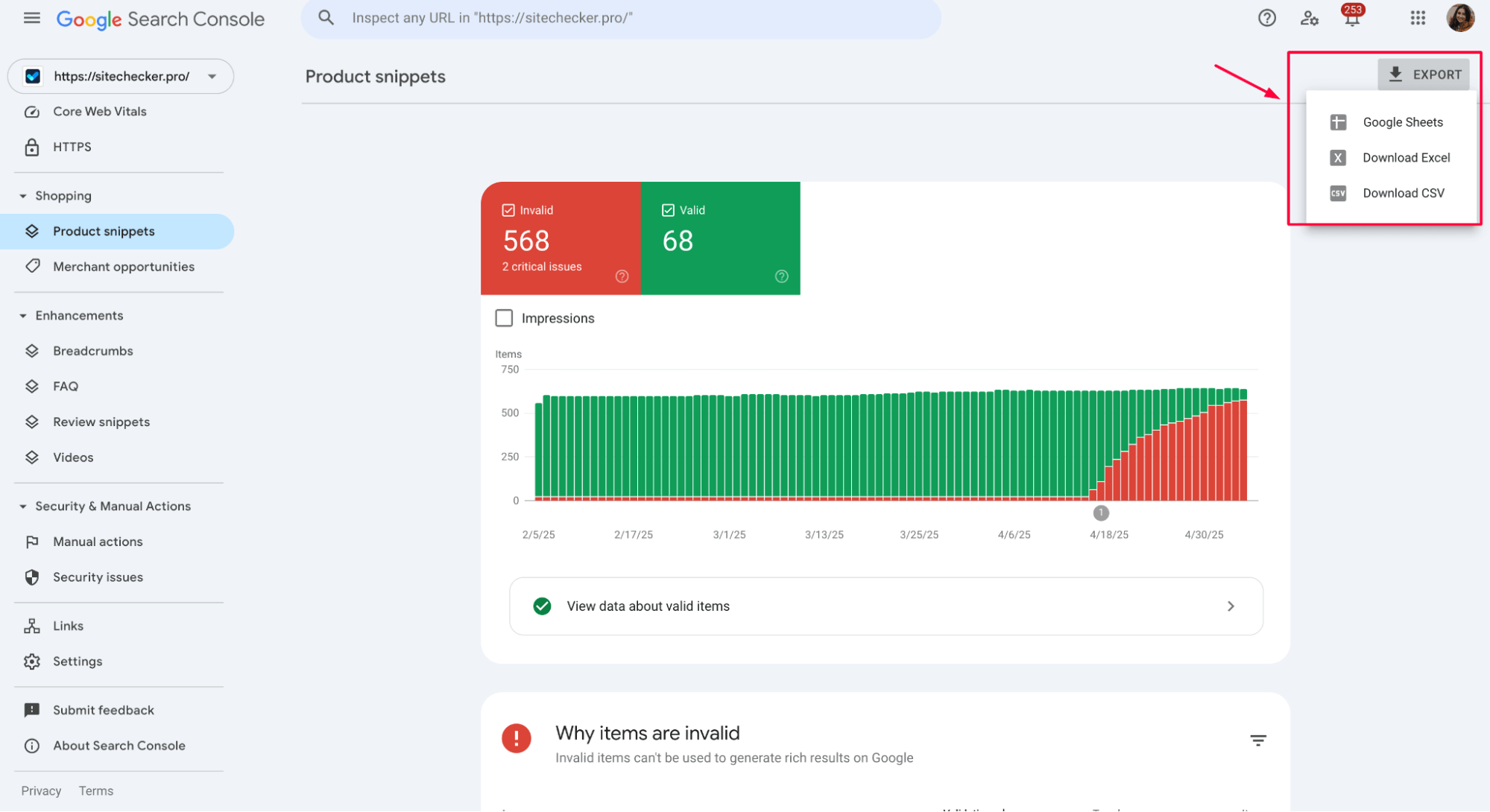Click the green check valid items icon
Viewport: 1490px width, 812px height.
click(x=542, y=606)
